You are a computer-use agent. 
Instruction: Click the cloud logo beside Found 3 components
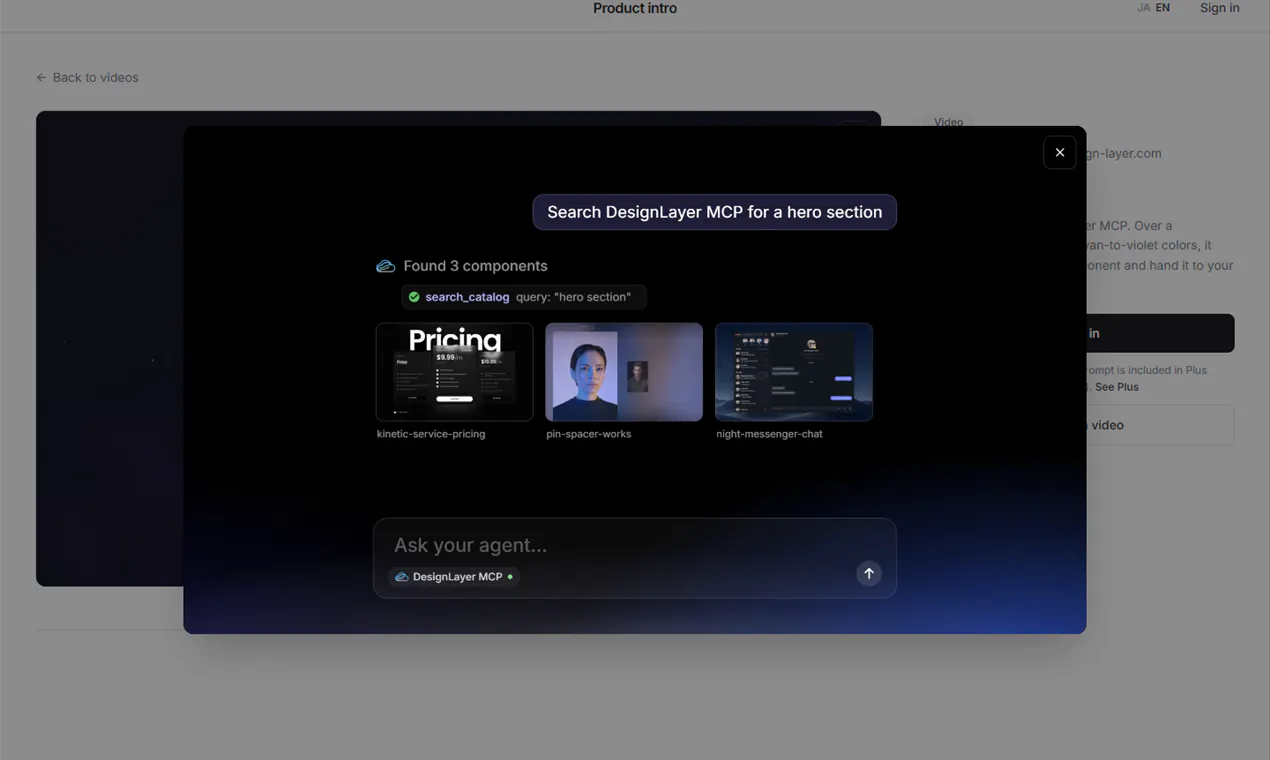[x=385, y=266]
